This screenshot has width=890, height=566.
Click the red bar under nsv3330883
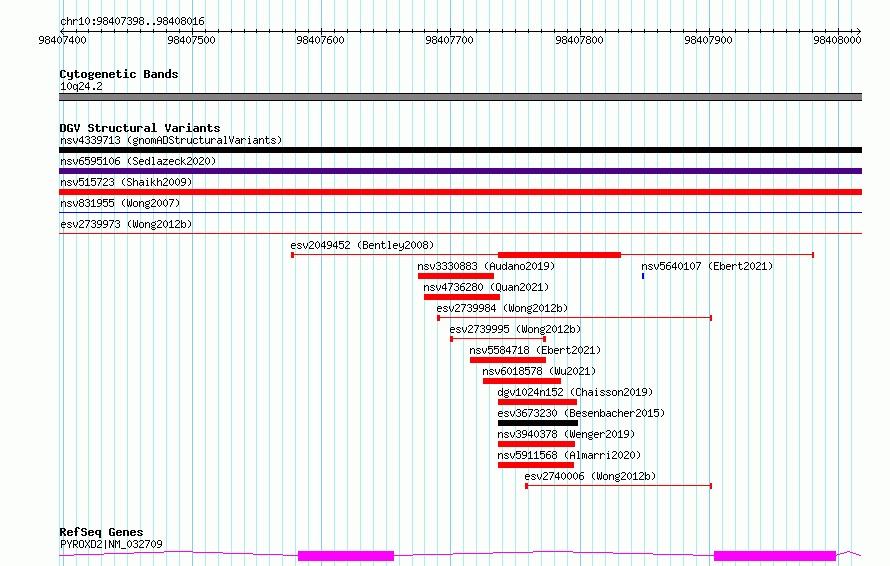click(x=456, y=276)
